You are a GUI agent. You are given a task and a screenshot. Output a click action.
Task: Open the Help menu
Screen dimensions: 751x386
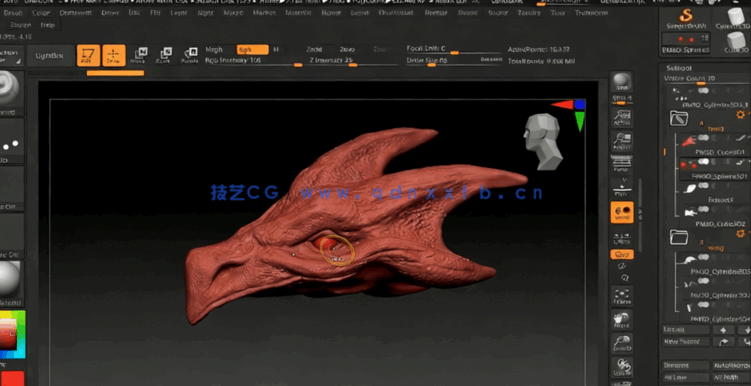[x=47, y=25]
